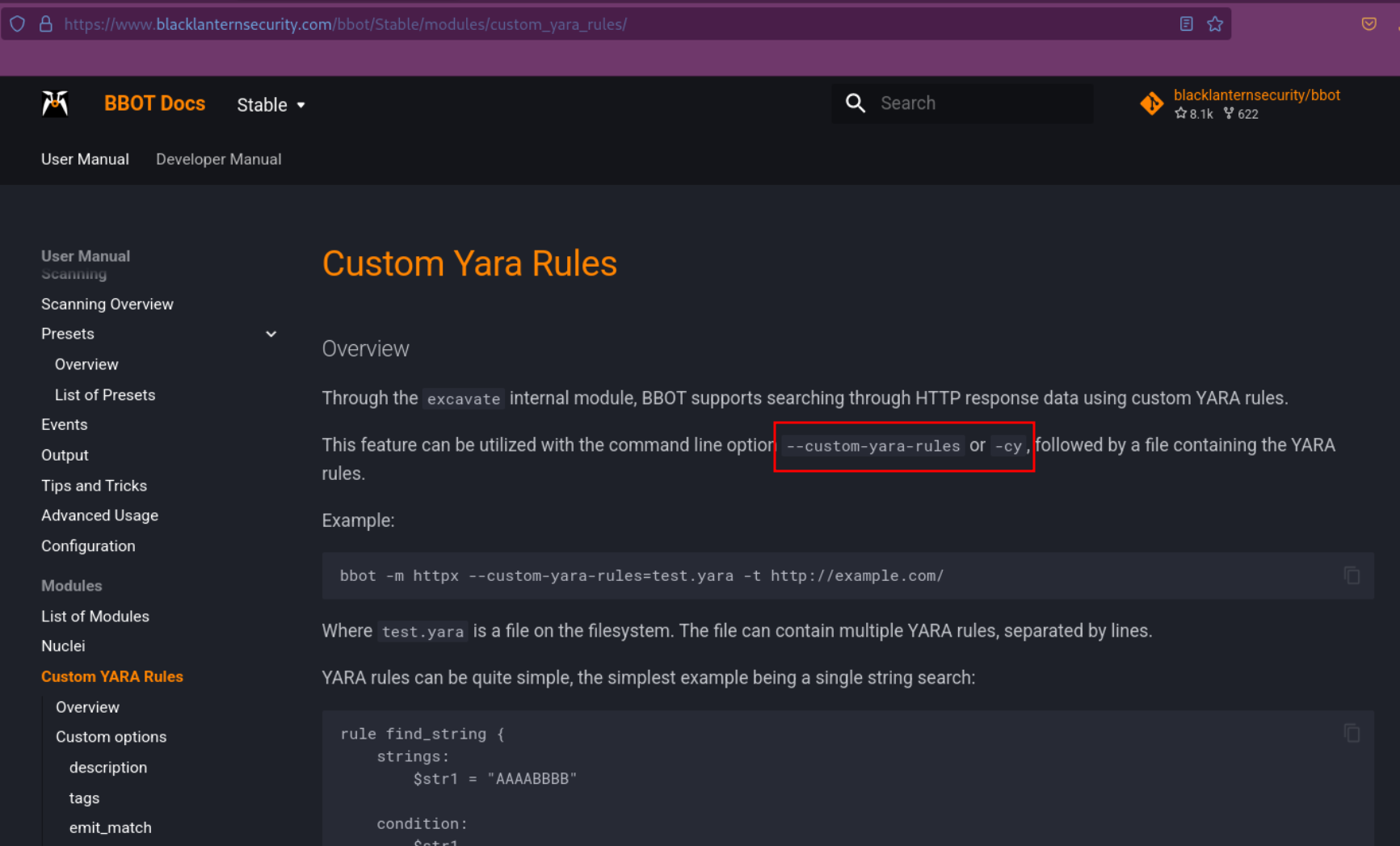Bookmark this page with star icon

coord(1215,24)
